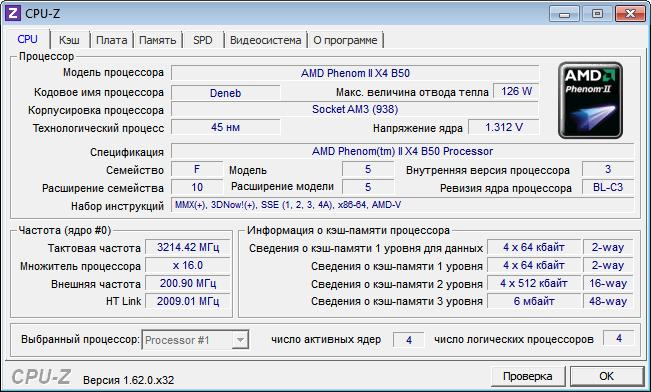Viewport: 651px width, 392px height.
Task: Click the instruction set field MMX(+), 3DNow!(+)
Action: coord(402,205)
